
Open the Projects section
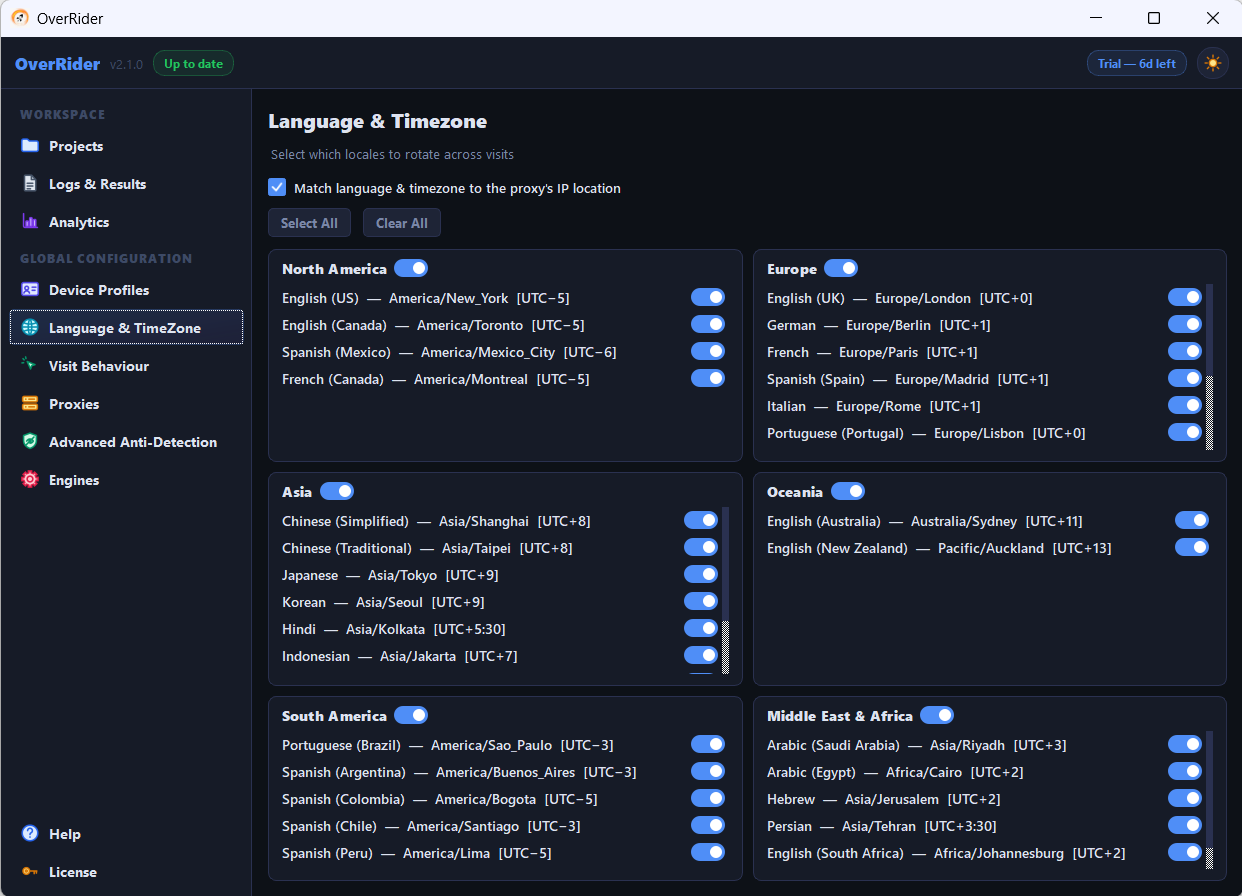tap(126, 146)
